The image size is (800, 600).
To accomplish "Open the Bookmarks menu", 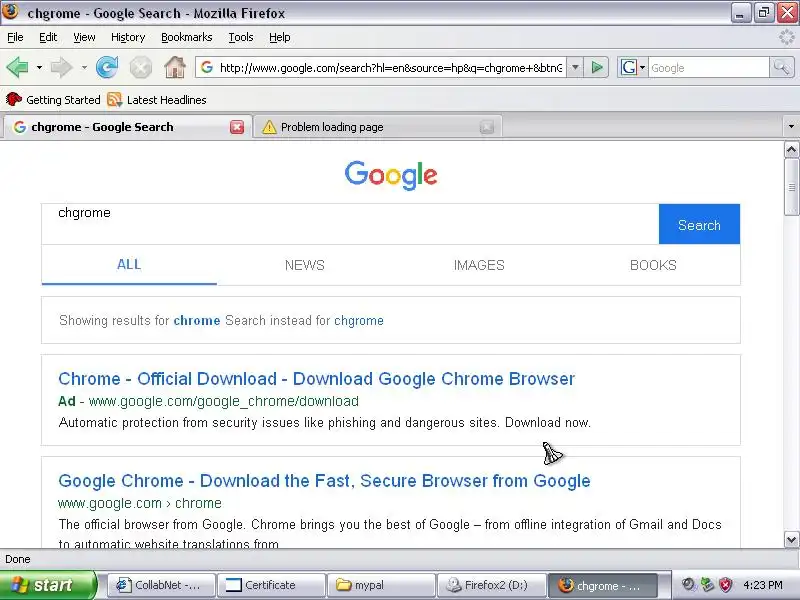I will [186, 37].
